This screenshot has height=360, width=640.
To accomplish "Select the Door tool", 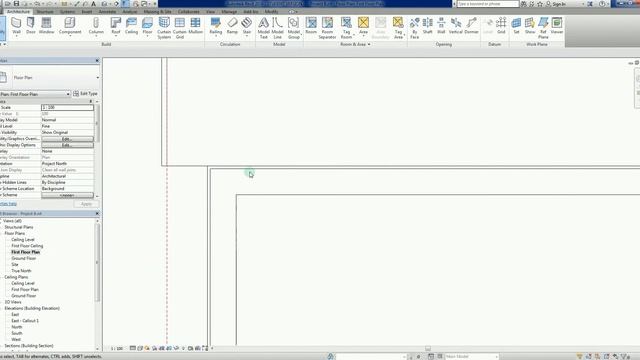I will pos(31,26).
